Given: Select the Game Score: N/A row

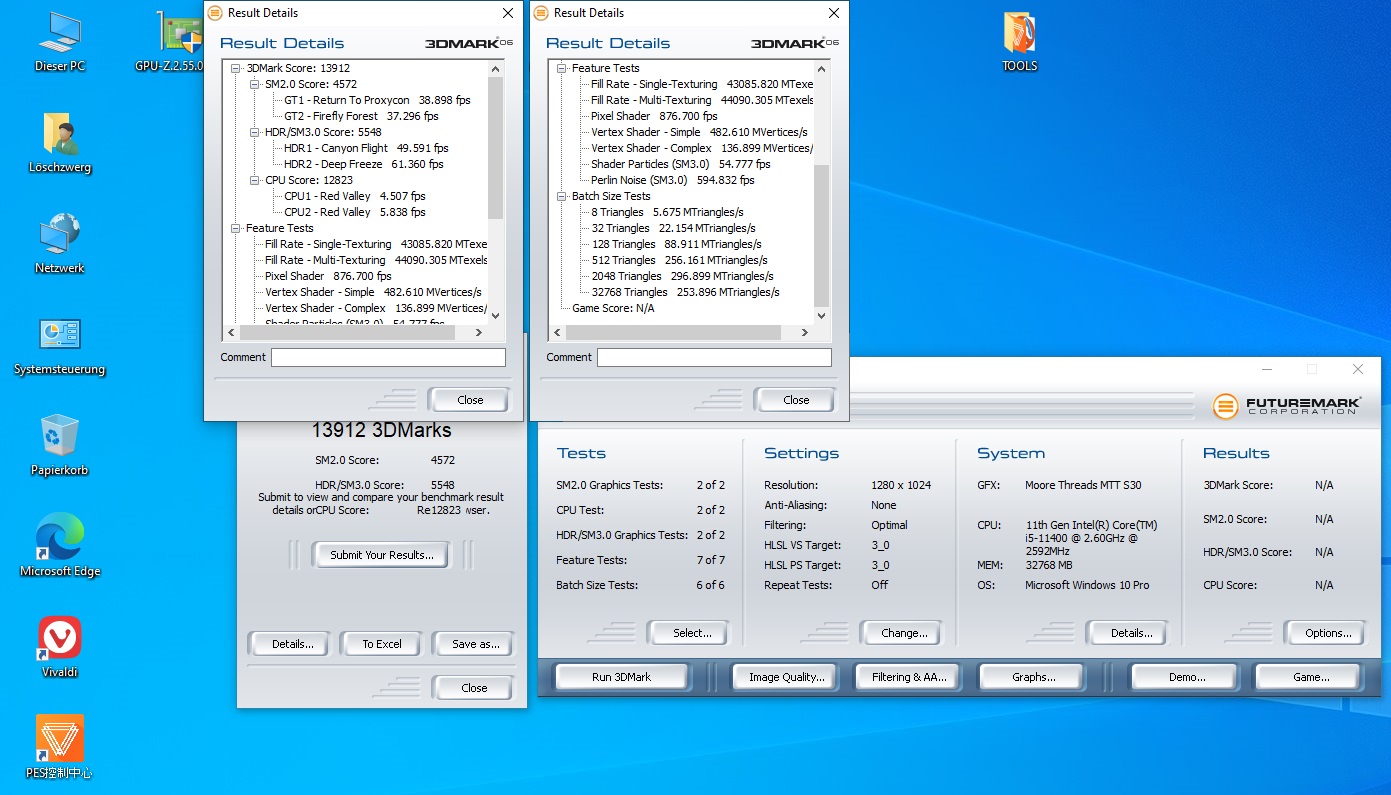Looking at the screenshot, I should (x=613, y=308).
